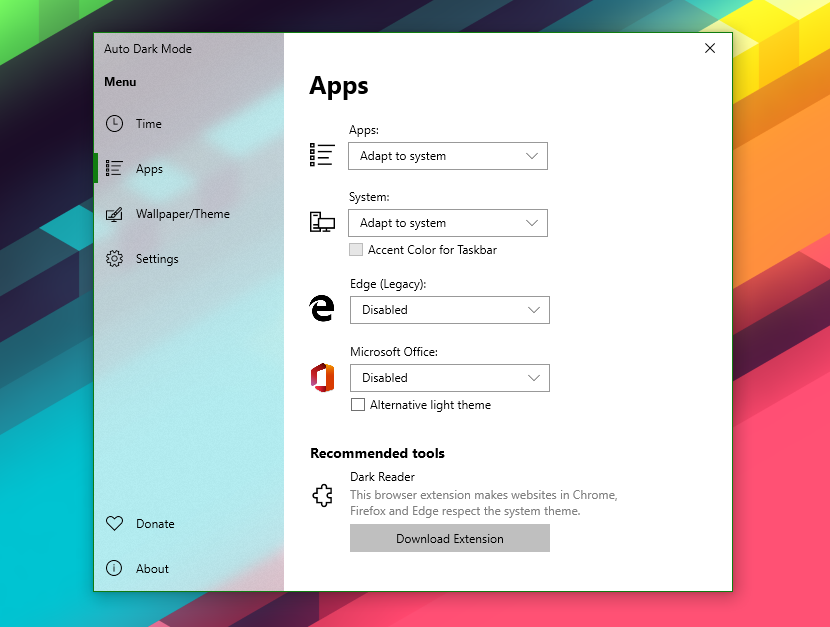Screen dimensions: 830x627
Task: Click the Dark Reader description text
Action: pyautogui.click(x=484, y=503)
